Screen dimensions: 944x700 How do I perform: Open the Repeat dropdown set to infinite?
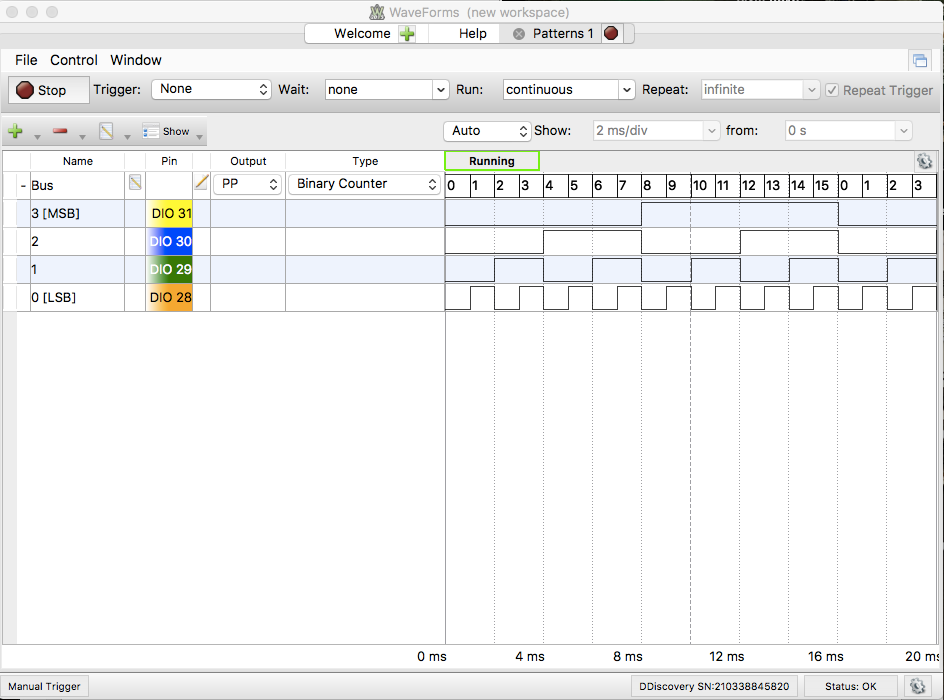[760, 90]
